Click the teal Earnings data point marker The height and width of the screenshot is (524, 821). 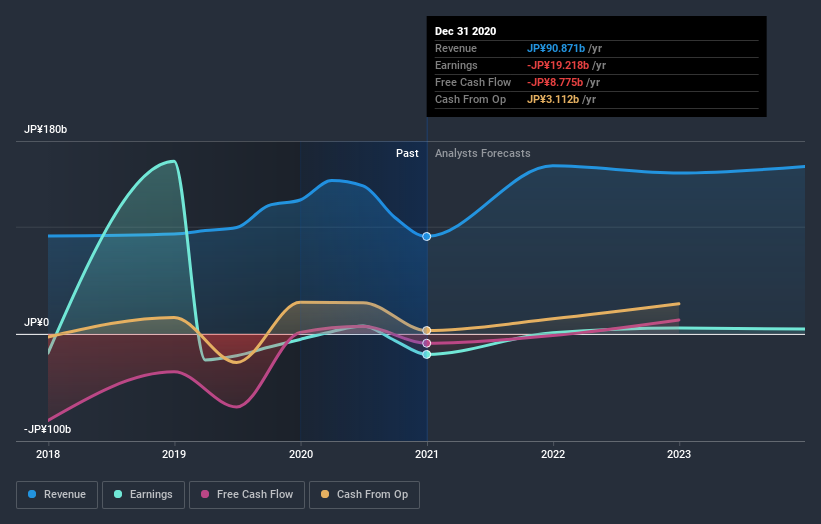[x=427, y=354]
